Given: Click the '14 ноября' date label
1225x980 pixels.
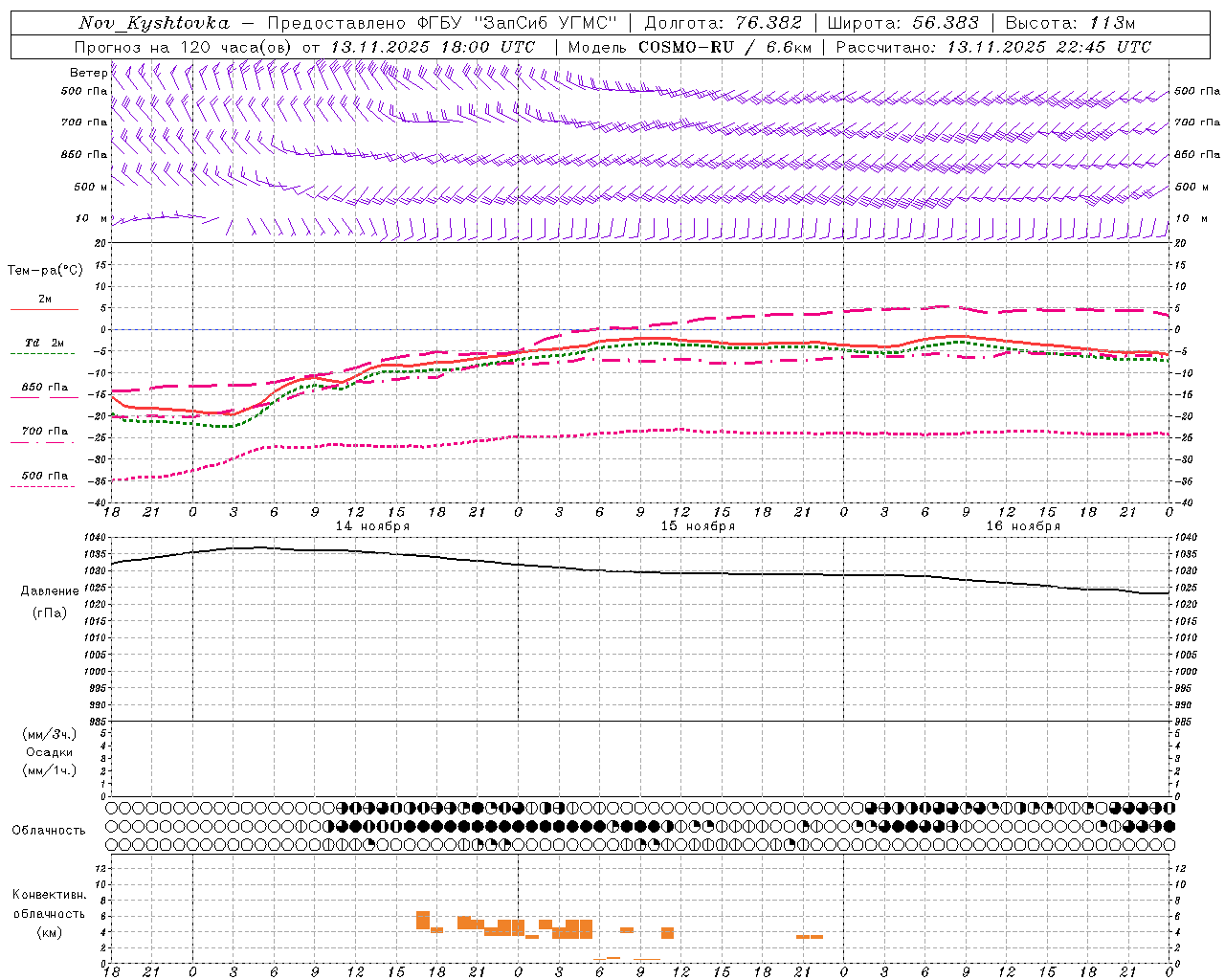Looking at the screenshot, I should coord(372,526).
